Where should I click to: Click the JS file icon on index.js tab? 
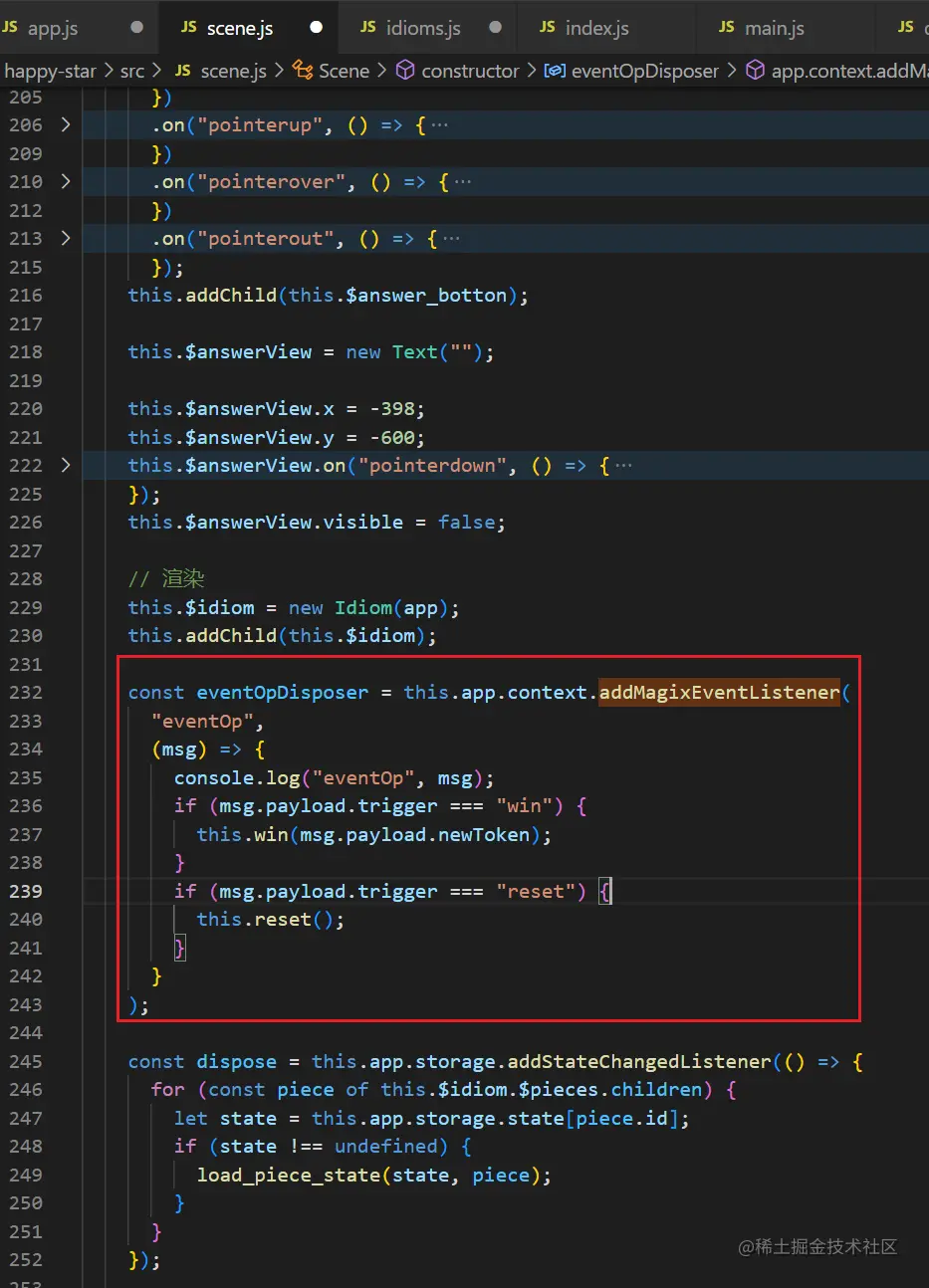click(x=548, y=27)
